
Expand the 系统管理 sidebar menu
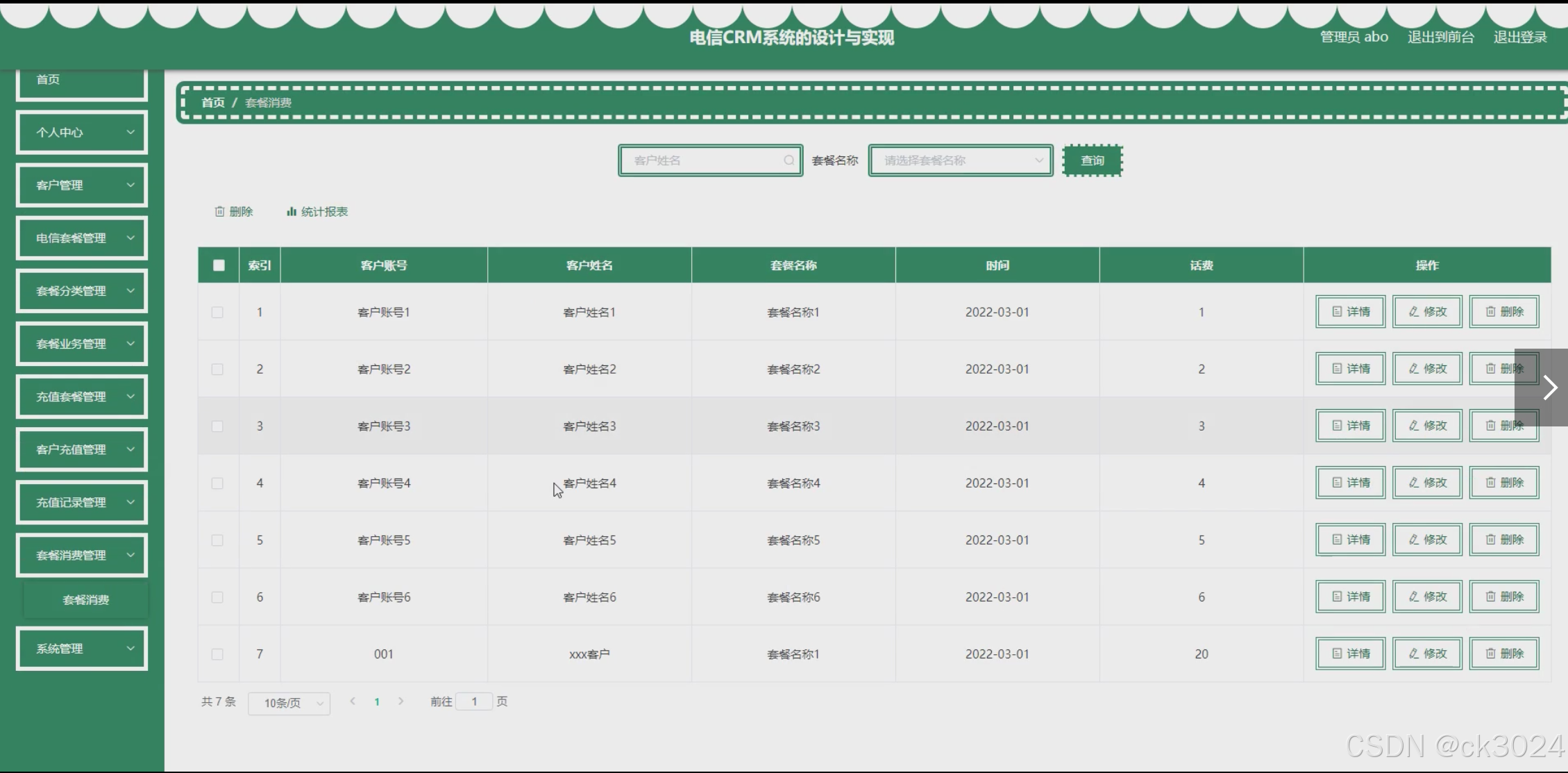pos(82,649)
